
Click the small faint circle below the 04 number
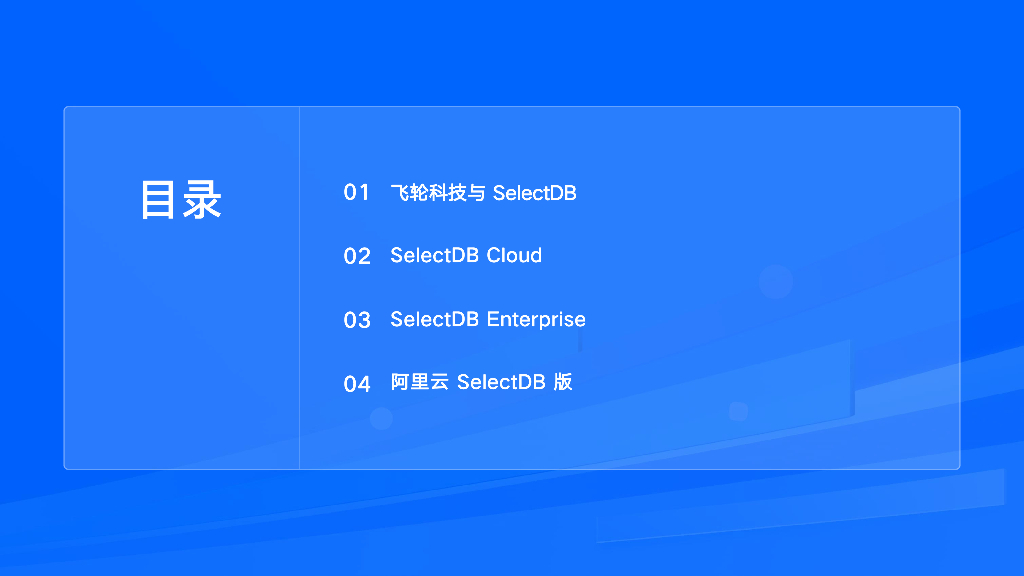tap(381, 418)
